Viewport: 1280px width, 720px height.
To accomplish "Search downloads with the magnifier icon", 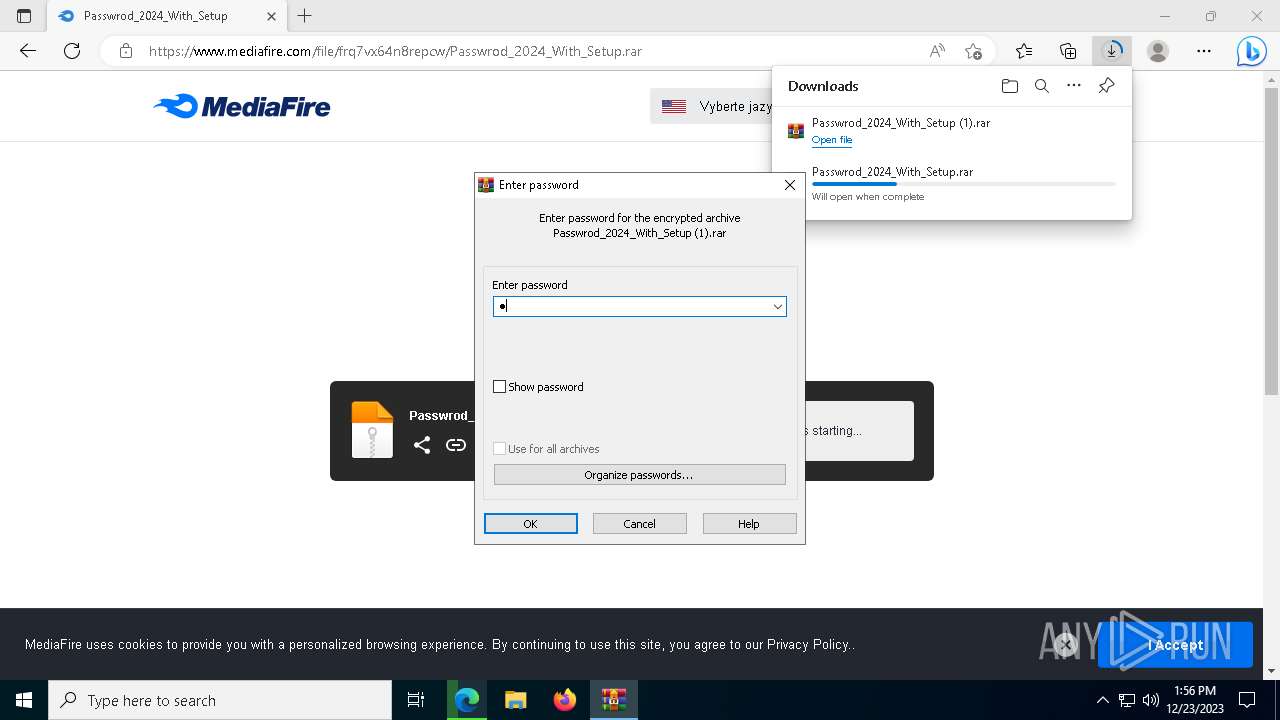I will click(x=1042, y=86).
